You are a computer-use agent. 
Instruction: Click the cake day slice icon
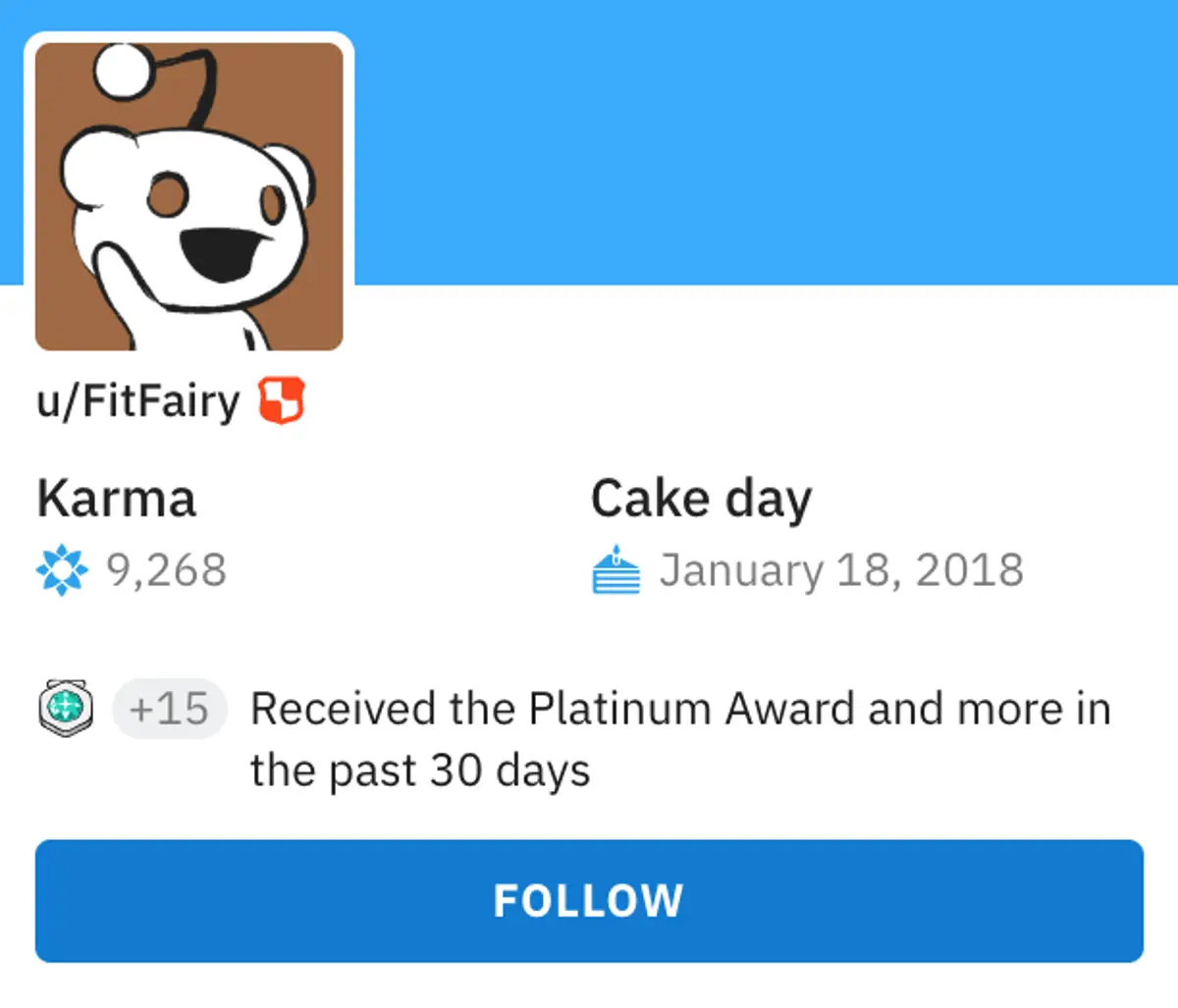[616, 569]
